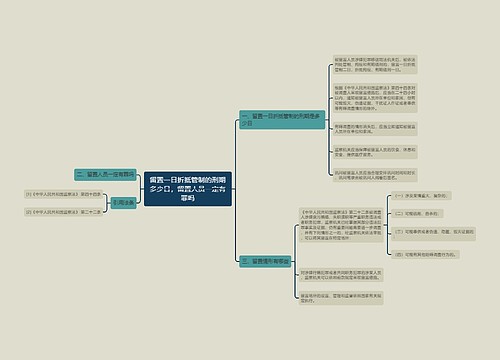Click the bracket connector beside 引用法条
The width and height of the screenshot is (500, 360).
coord(106,203)
